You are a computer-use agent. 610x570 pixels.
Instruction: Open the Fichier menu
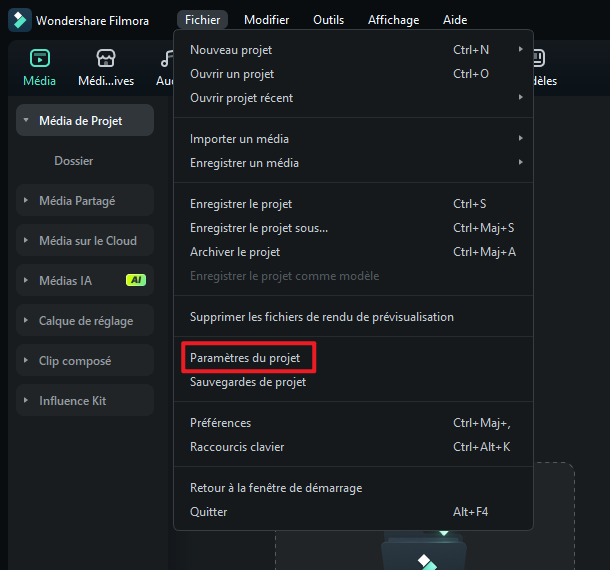pyautogui.click(x=202, y=20)
